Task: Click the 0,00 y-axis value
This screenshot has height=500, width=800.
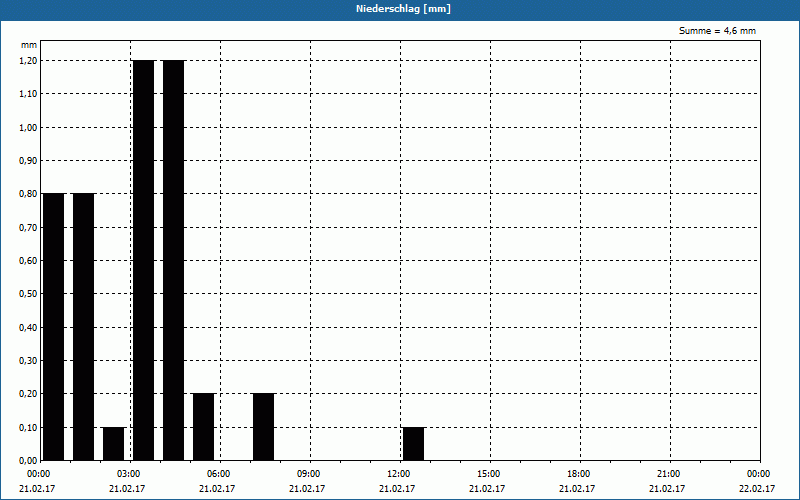Action: tap(28, 461)
